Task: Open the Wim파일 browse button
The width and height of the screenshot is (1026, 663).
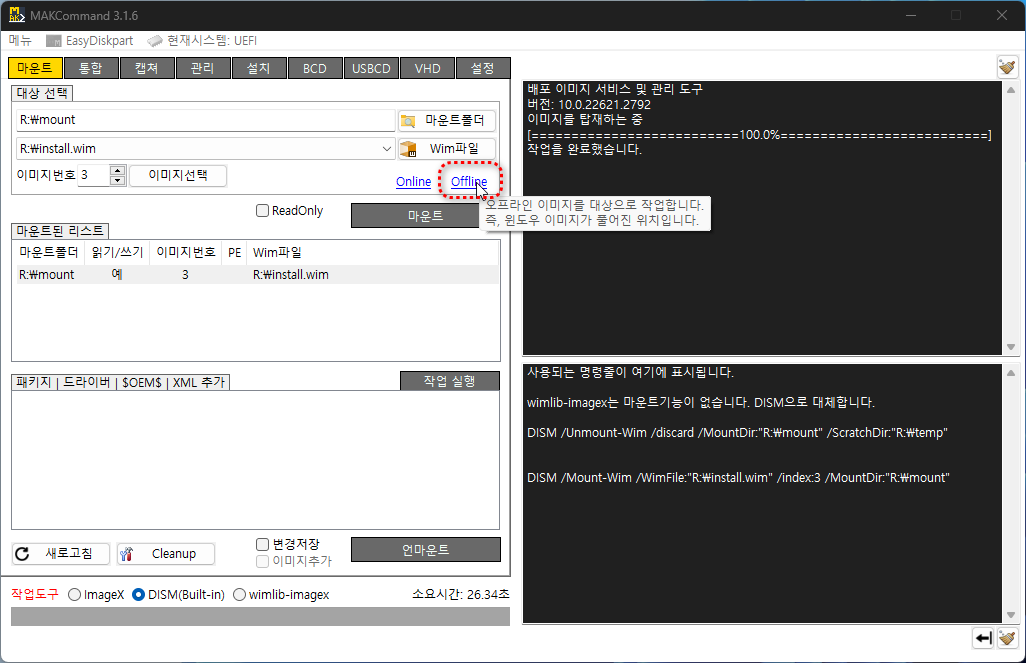Action: pyautogui.click(x=446, y=149)
